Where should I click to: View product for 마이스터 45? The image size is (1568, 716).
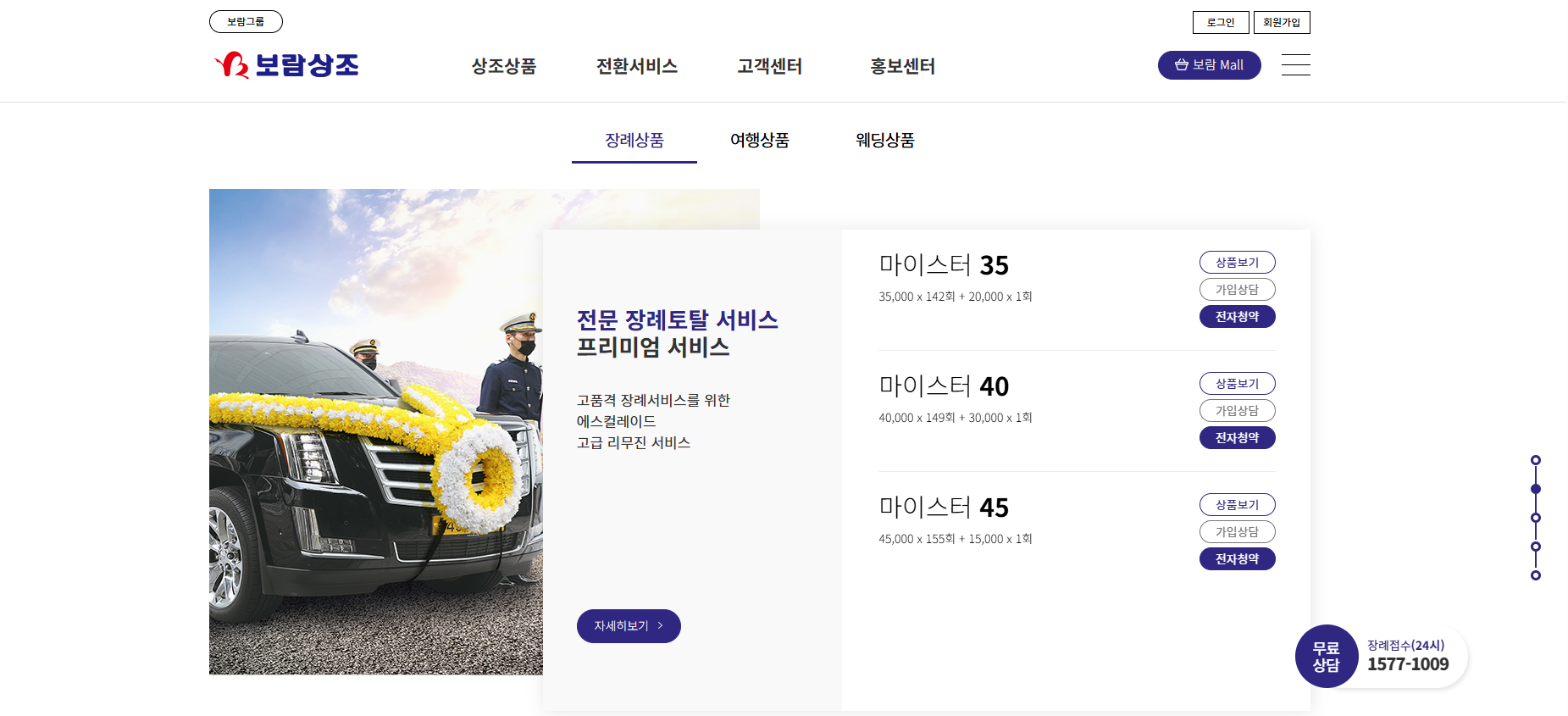1238,505
